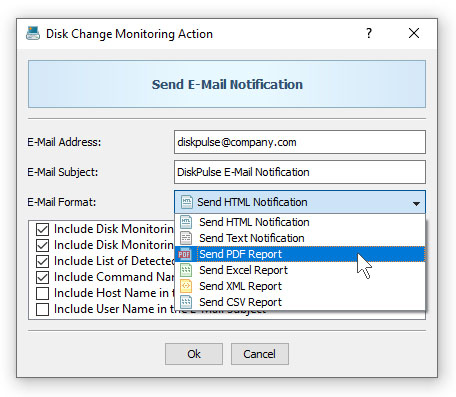Image resolution: width=456 pixels, height=397 pixels.
Task: Collapse E-Mail Format dropdown via arrow
Action: click(x=416, y=203)
